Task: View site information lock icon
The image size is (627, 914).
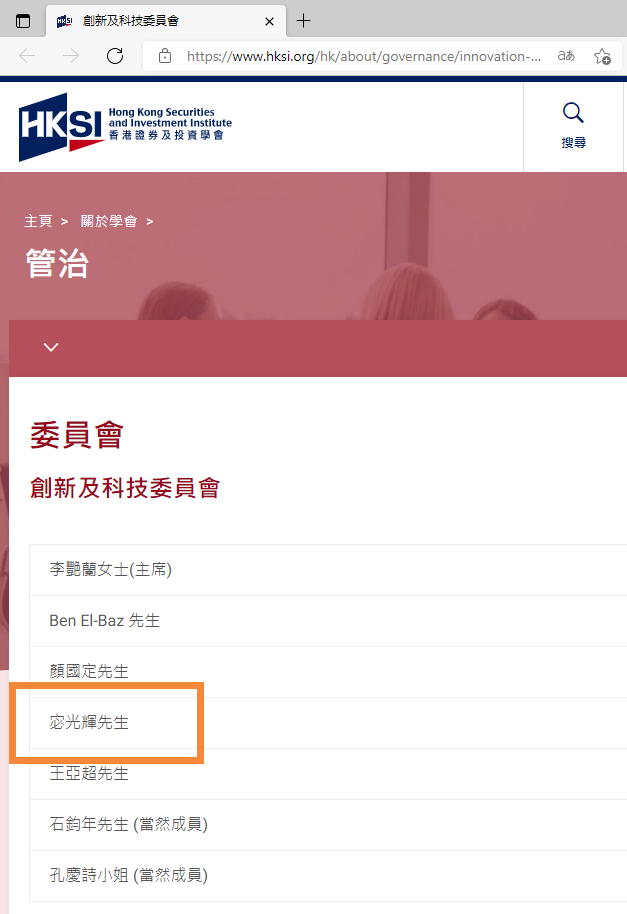Action: 165,56
